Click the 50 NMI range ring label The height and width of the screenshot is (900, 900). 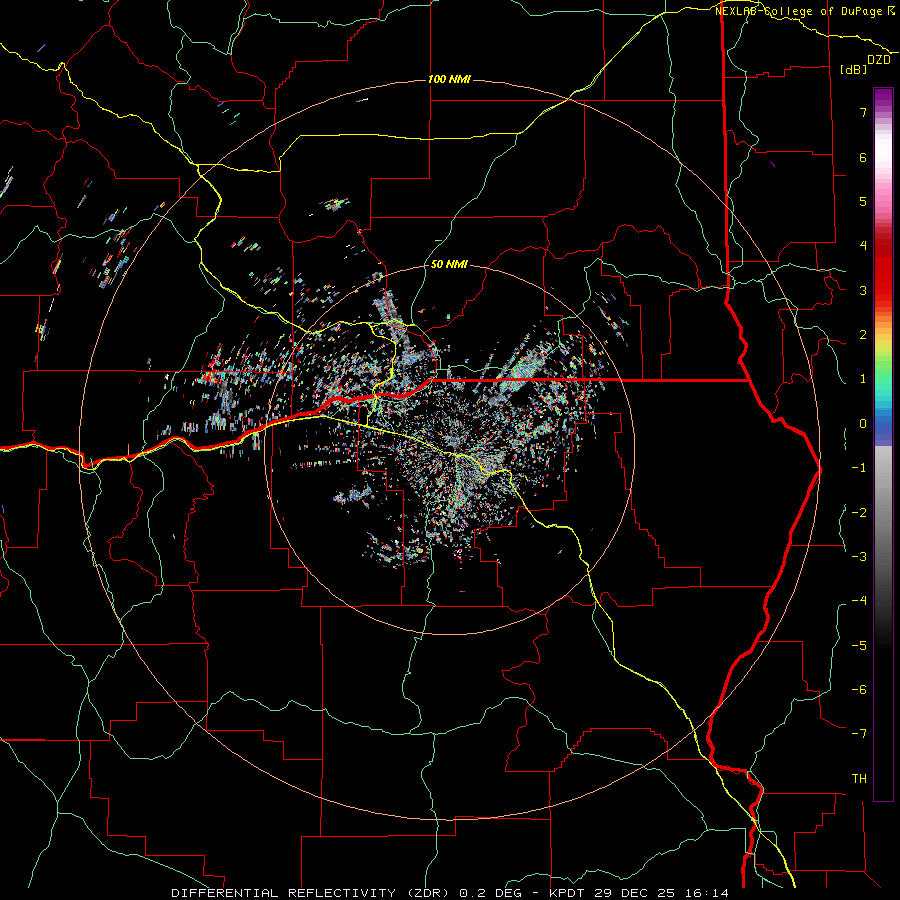[x=449, y=264]
